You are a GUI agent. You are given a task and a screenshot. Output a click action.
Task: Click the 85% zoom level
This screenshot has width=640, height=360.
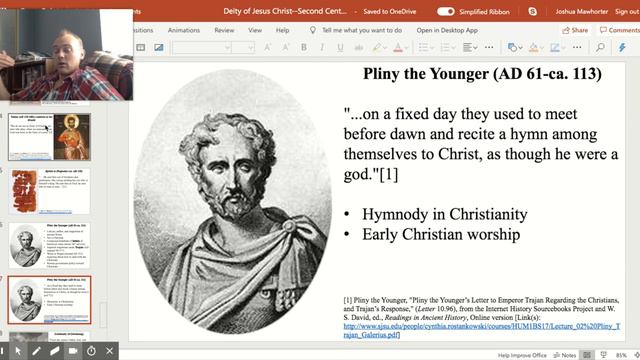621,356
